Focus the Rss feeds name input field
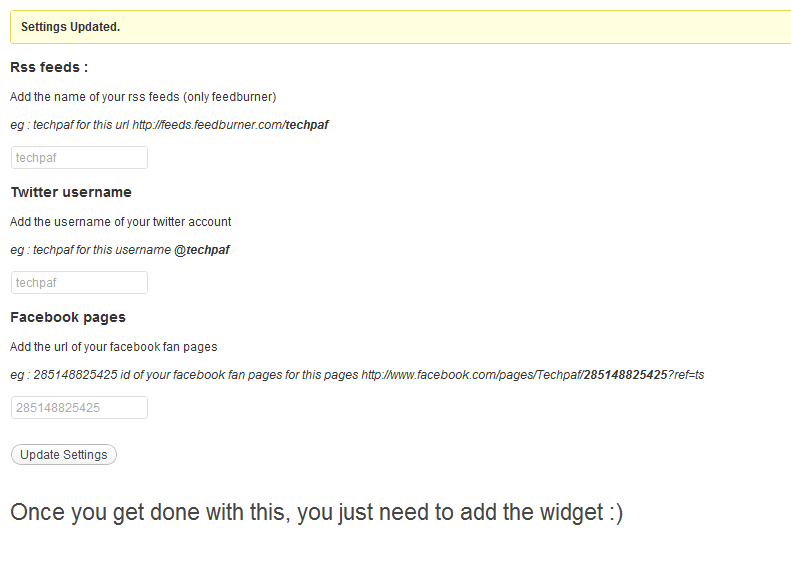791x573 pixels. 79,157
